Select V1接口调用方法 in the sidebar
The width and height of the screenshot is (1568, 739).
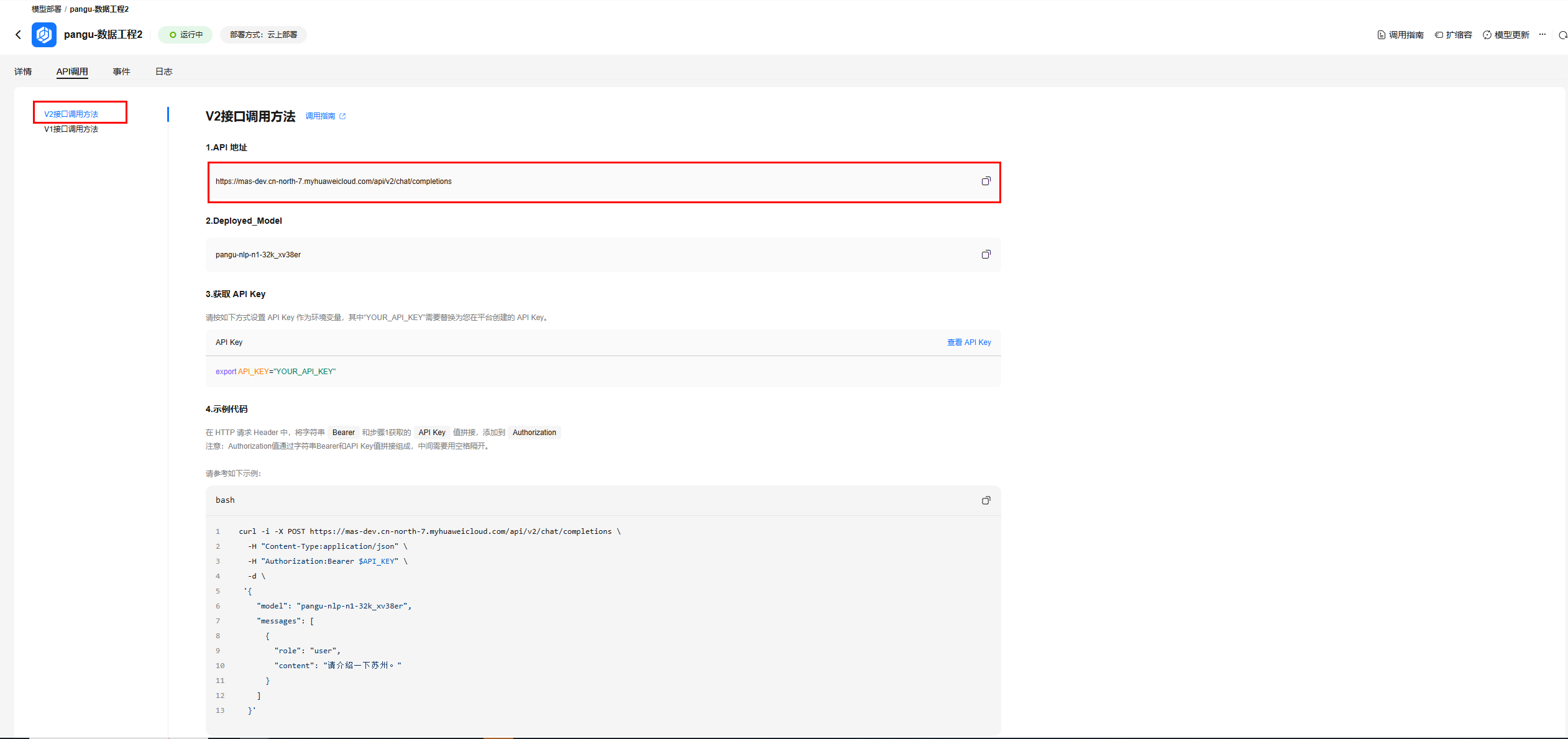click(71, 129)
